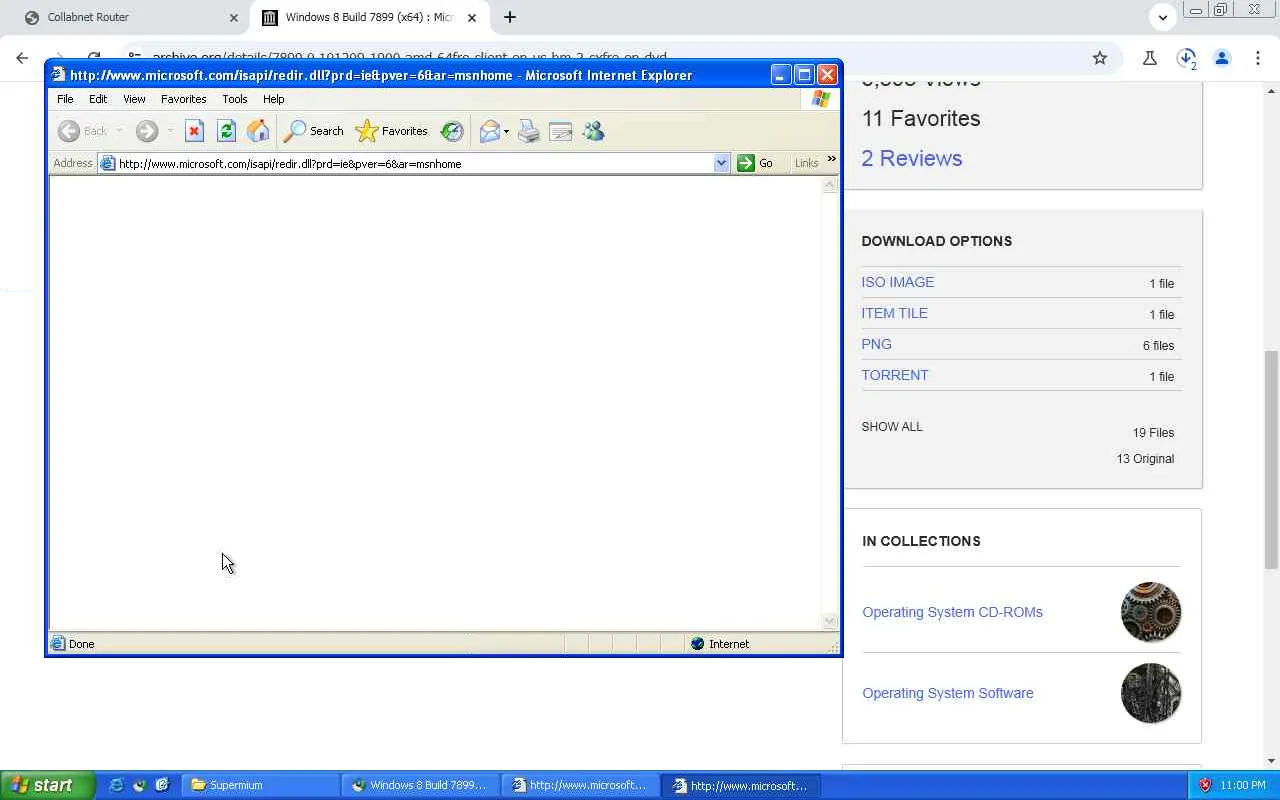This screenshot has height=800, width=1280.
Task: Open the Favorites pane in Internet Explorer
Action: tap(392, 131)
